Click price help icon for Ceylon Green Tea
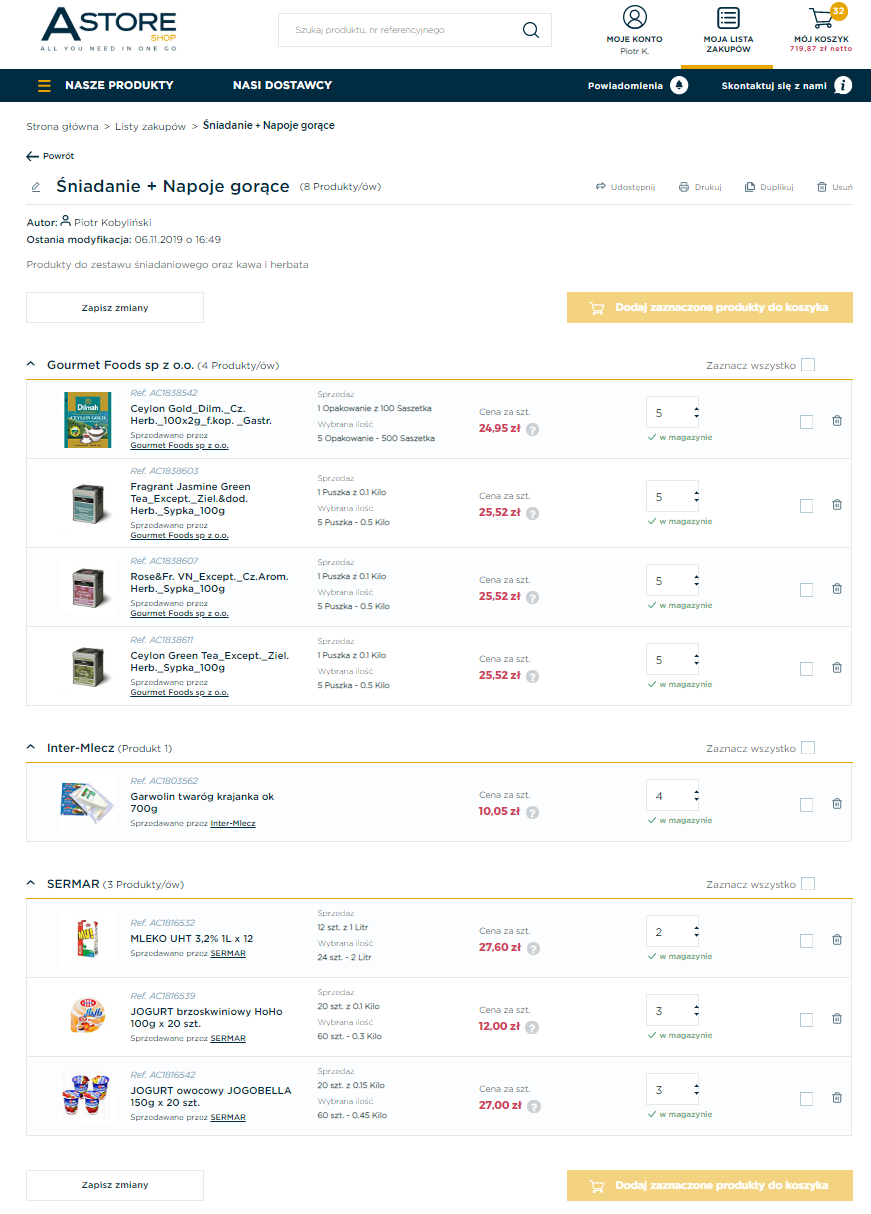The width and height of the screenshot is (871, 1214). [x=533, y=676]
